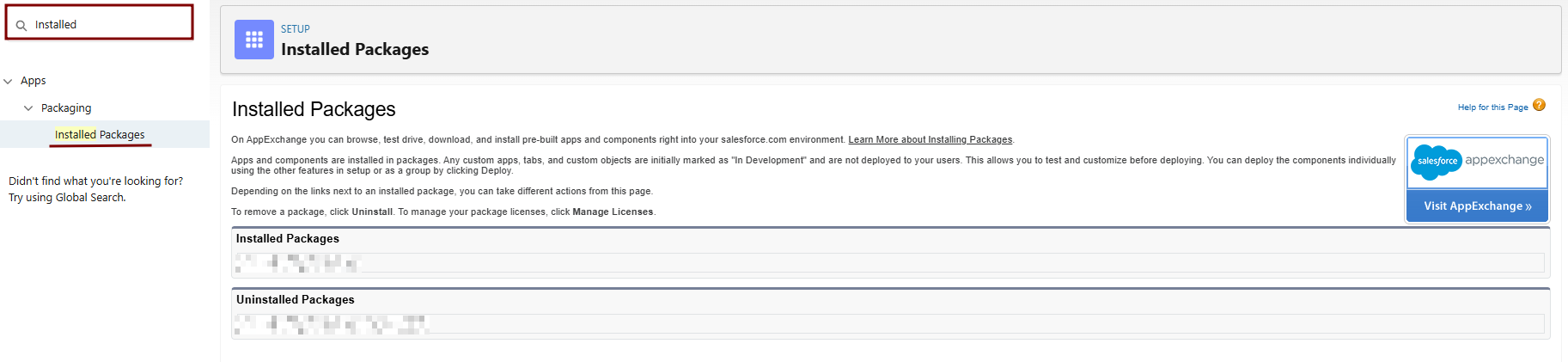This screenshot has width=1568, height=362.
Task: Collapse the Apps section chevron
Action: 9,82
